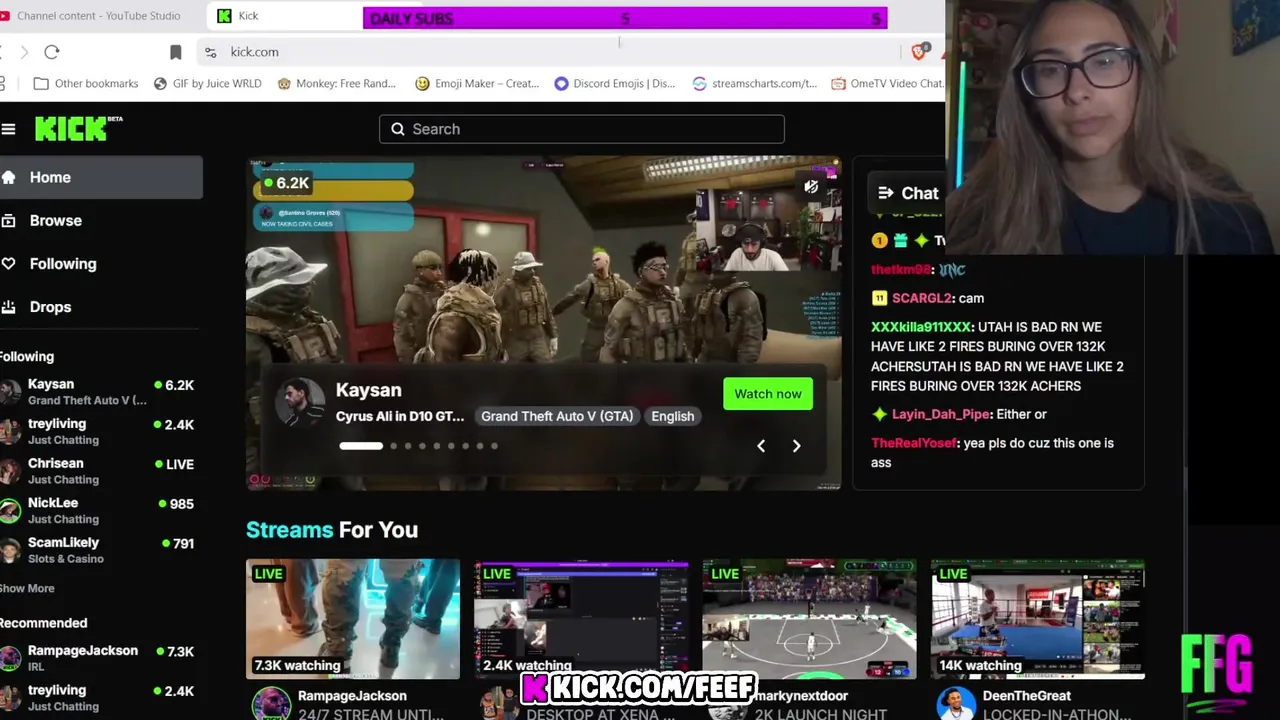Viewport: 1280px width, 720px height.
Task: Open the DeenTheGreat 14K watching thumbnail
Action: (x=1037, y=620)
